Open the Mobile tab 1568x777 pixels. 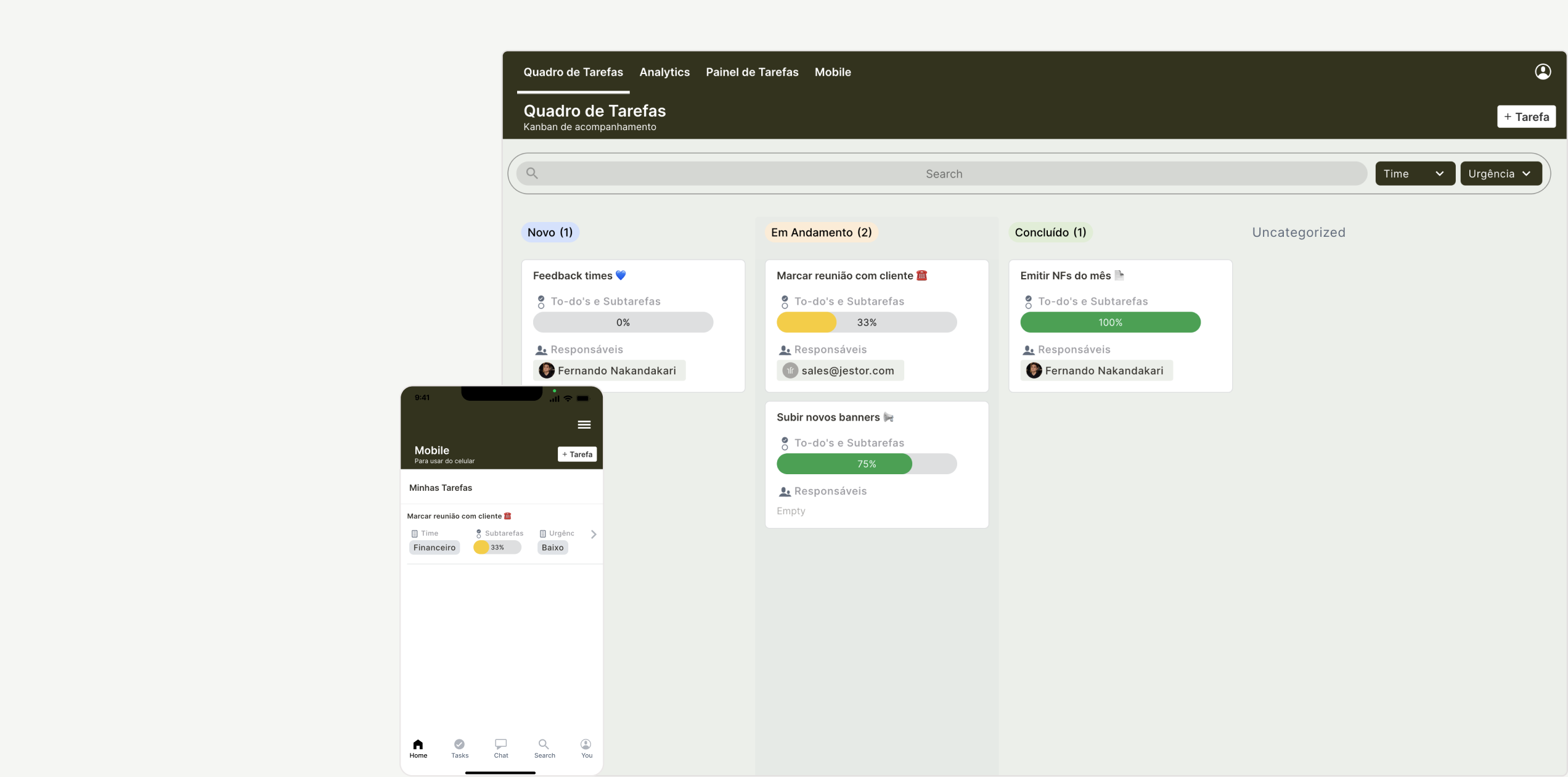[832, 72]
